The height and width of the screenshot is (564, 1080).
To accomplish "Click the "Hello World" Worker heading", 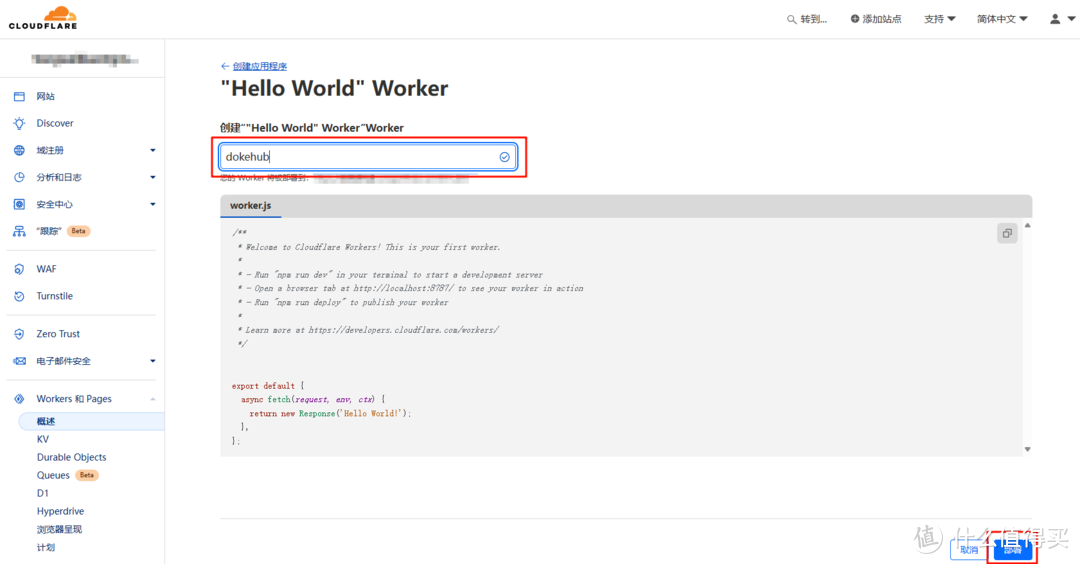I will [x=334, y=88].
